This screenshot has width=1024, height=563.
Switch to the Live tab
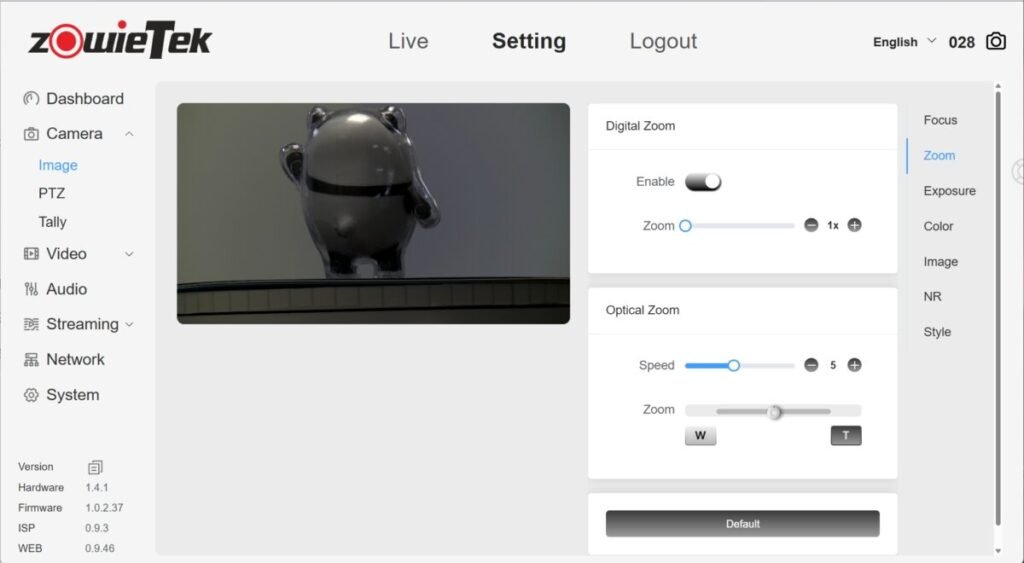pos(408,41)
